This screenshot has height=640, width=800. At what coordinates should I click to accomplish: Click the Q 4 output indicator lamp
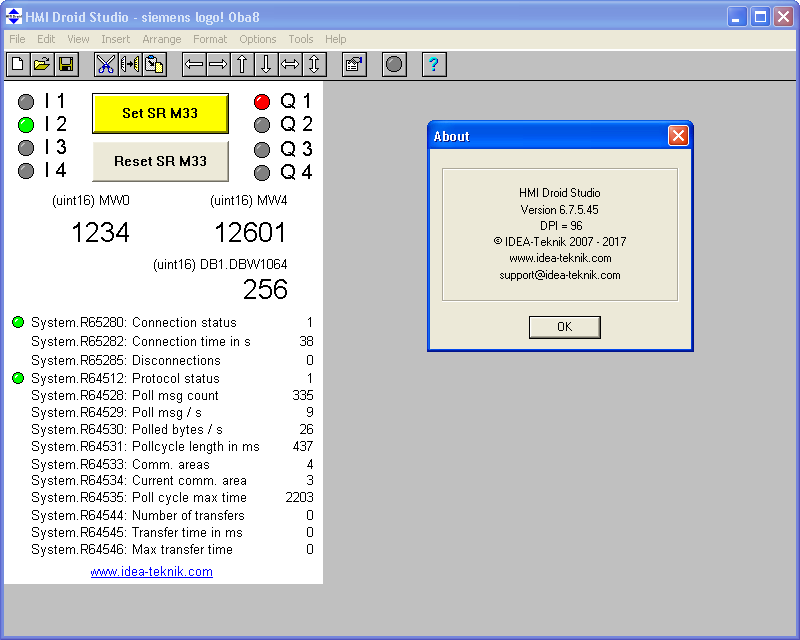pos(262,173)
